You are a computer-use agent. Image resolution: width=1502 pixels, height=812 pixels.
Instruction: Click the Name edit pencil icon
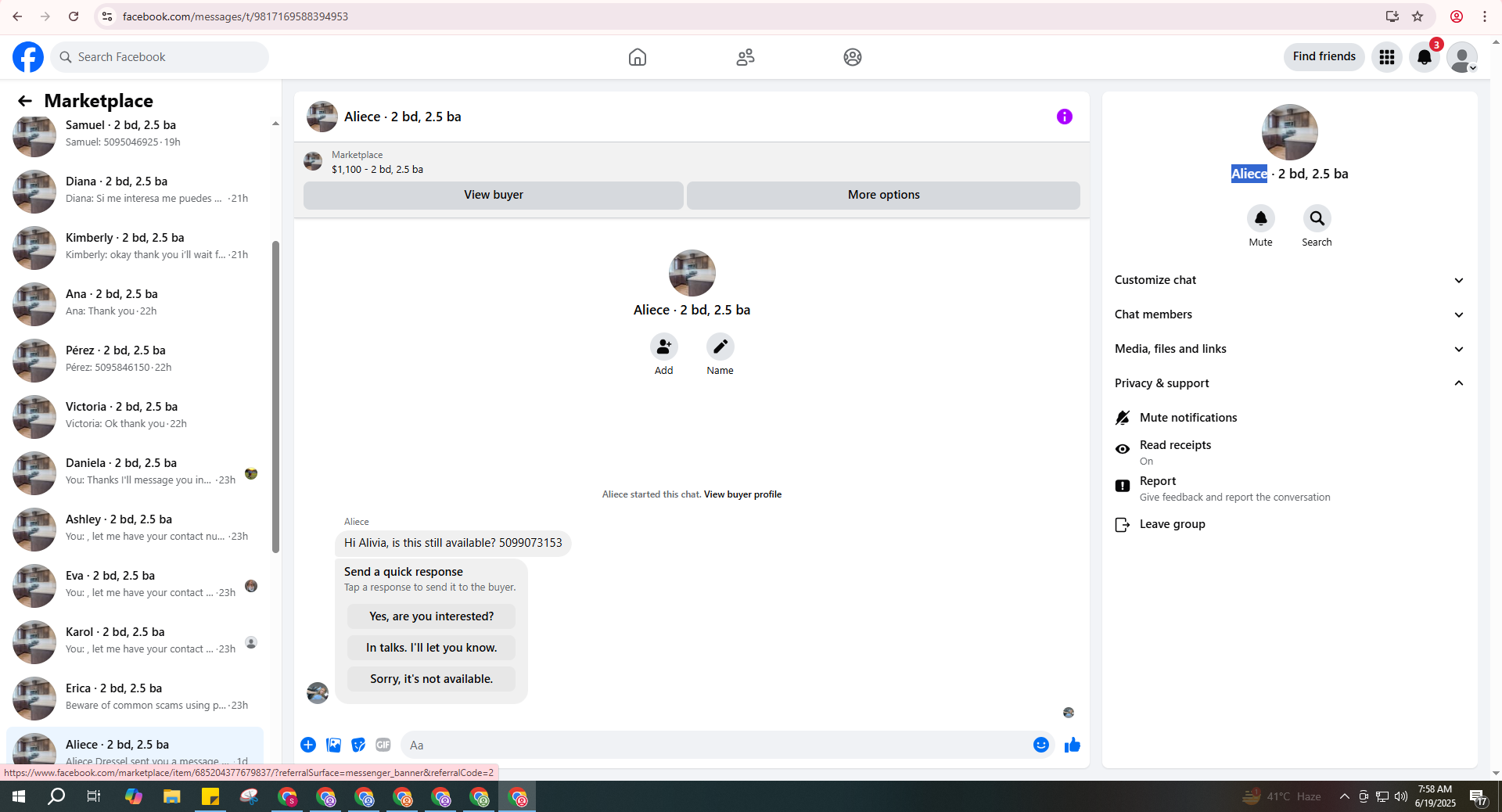pos(720,347)
